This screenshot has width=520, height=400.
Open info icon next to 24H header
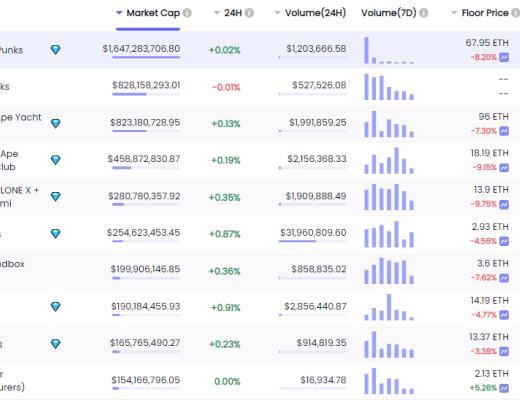[x=249, y=13]
